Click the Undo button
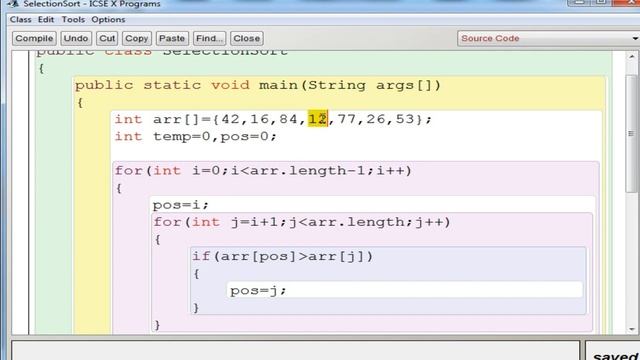 coord(76,38)
